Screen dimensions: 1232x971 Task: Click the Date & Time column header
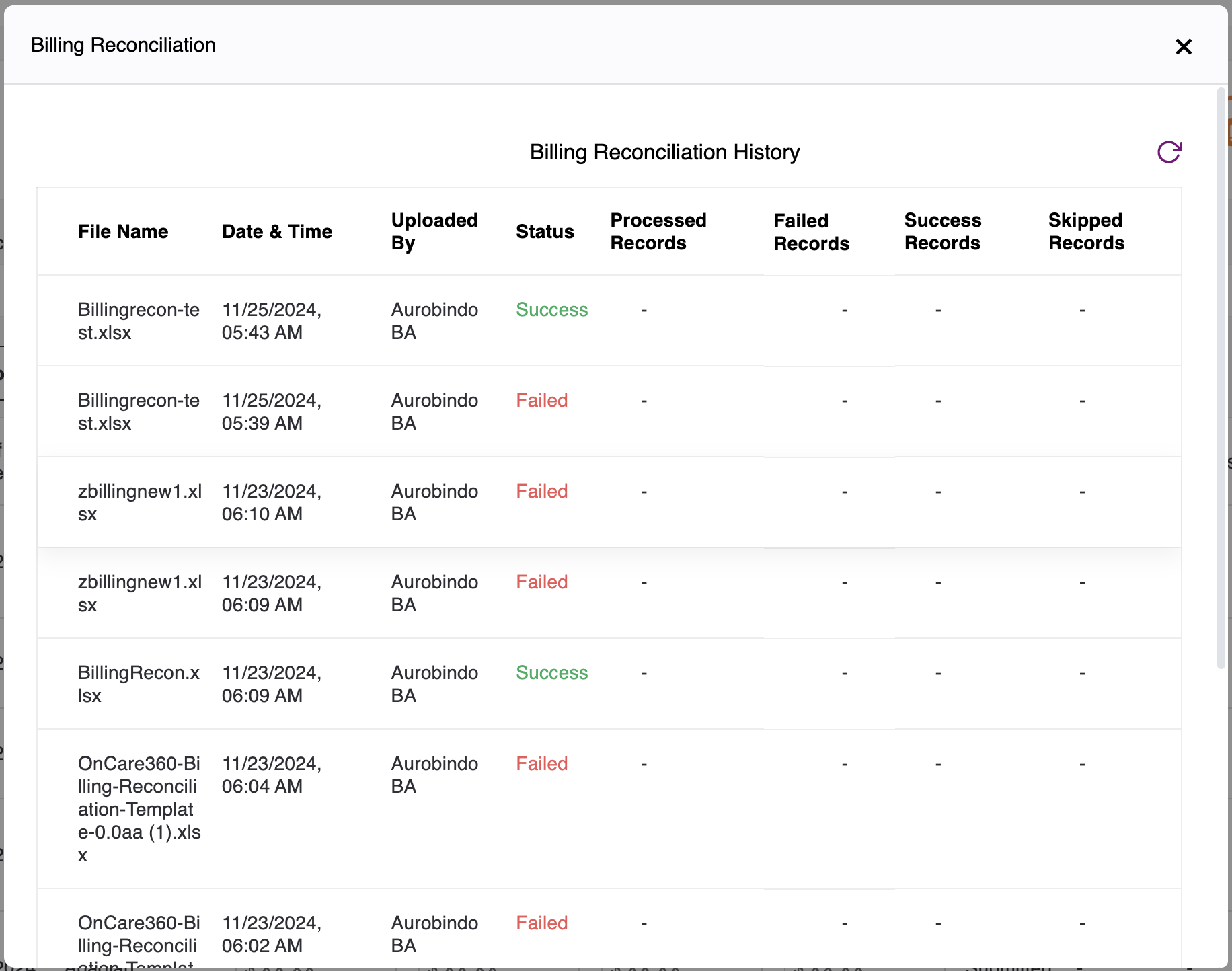(x=277, y=231)
